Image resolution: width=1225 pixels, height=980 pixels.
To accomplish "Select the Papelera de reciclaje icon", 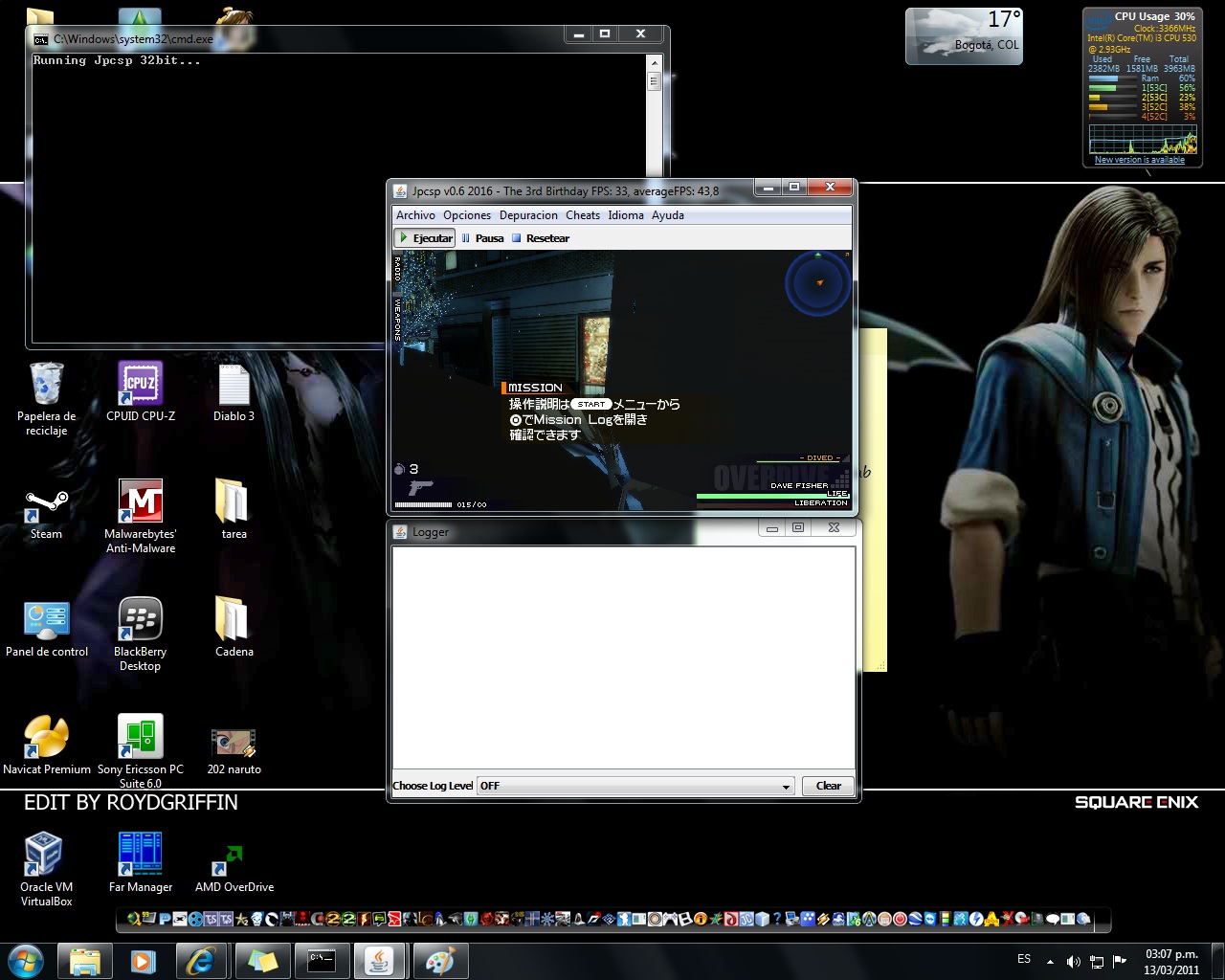I will 46,399.
